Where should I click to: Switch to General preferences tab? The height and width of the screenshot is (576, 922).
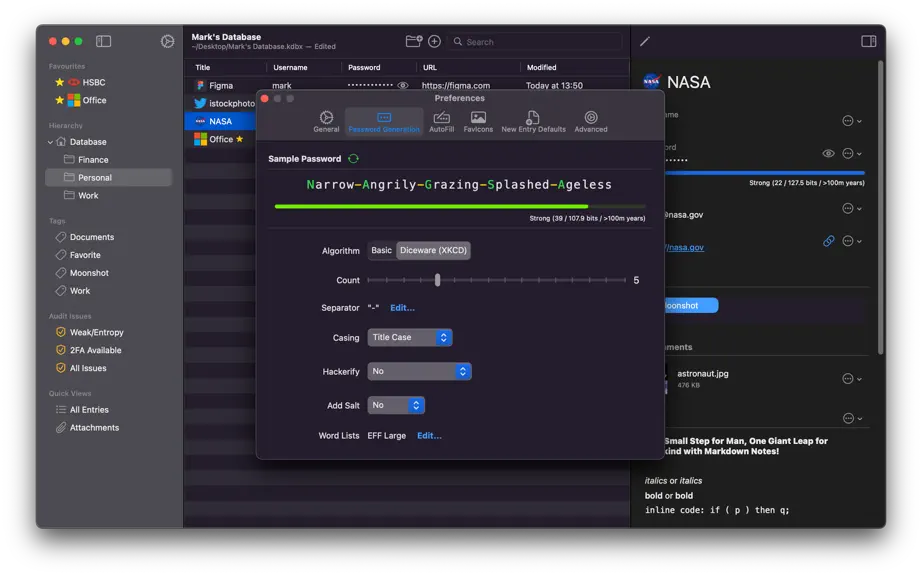pyautogui.click(x=326, y=122)
